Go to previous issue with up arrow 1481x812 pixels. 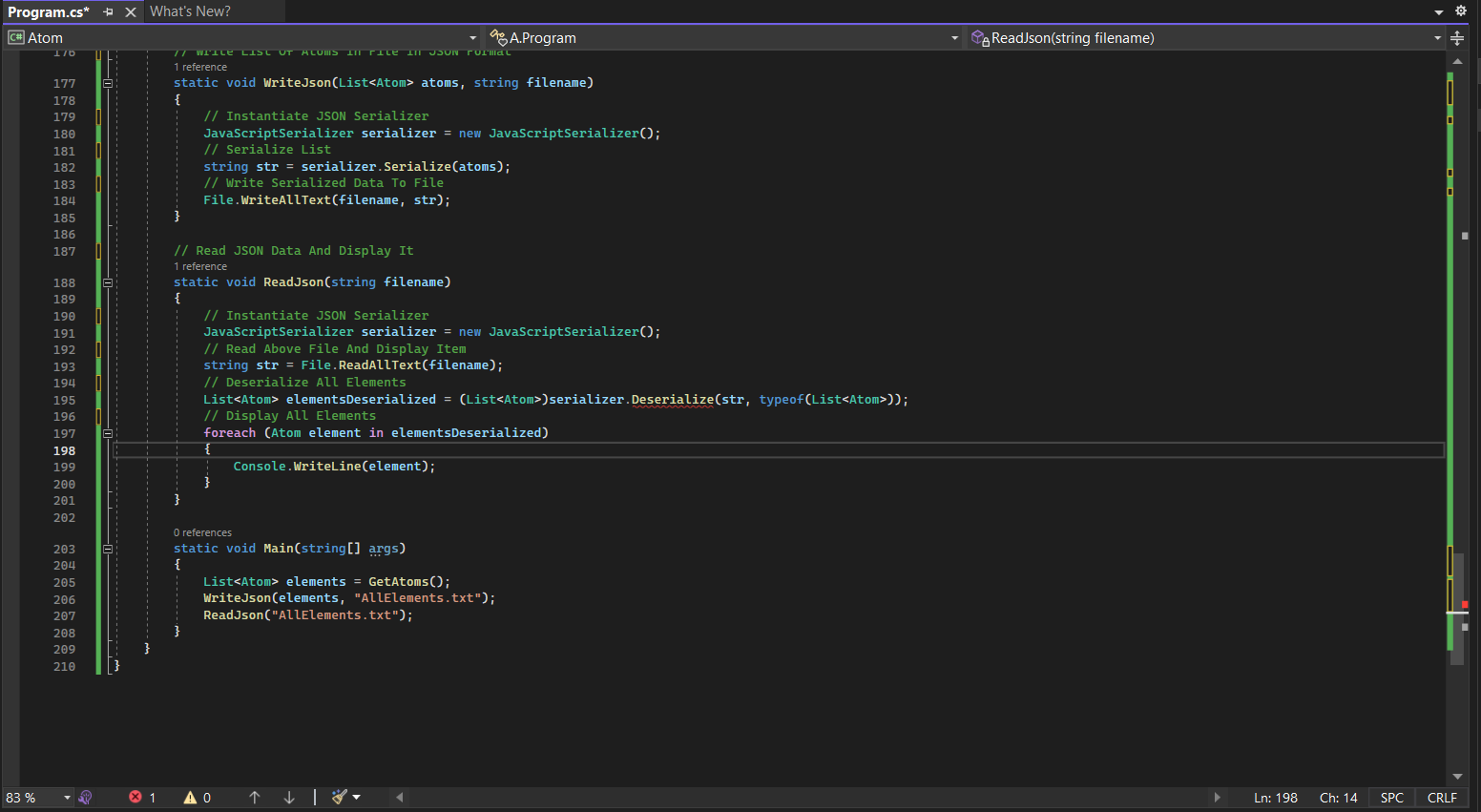[x=255, y=798]
